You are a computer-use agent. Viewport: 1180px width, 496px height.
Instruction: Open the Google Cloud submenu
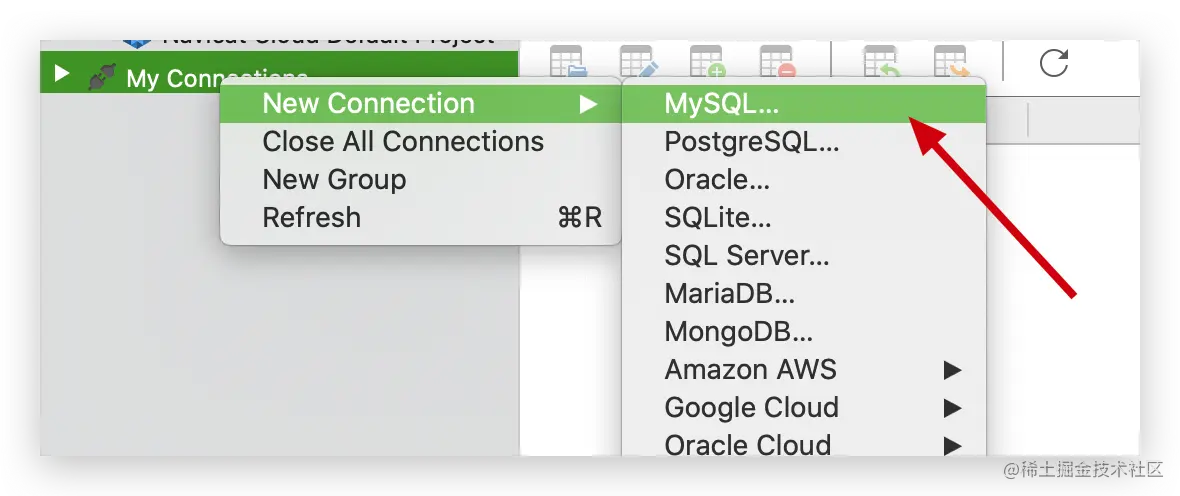coord(804,407)
